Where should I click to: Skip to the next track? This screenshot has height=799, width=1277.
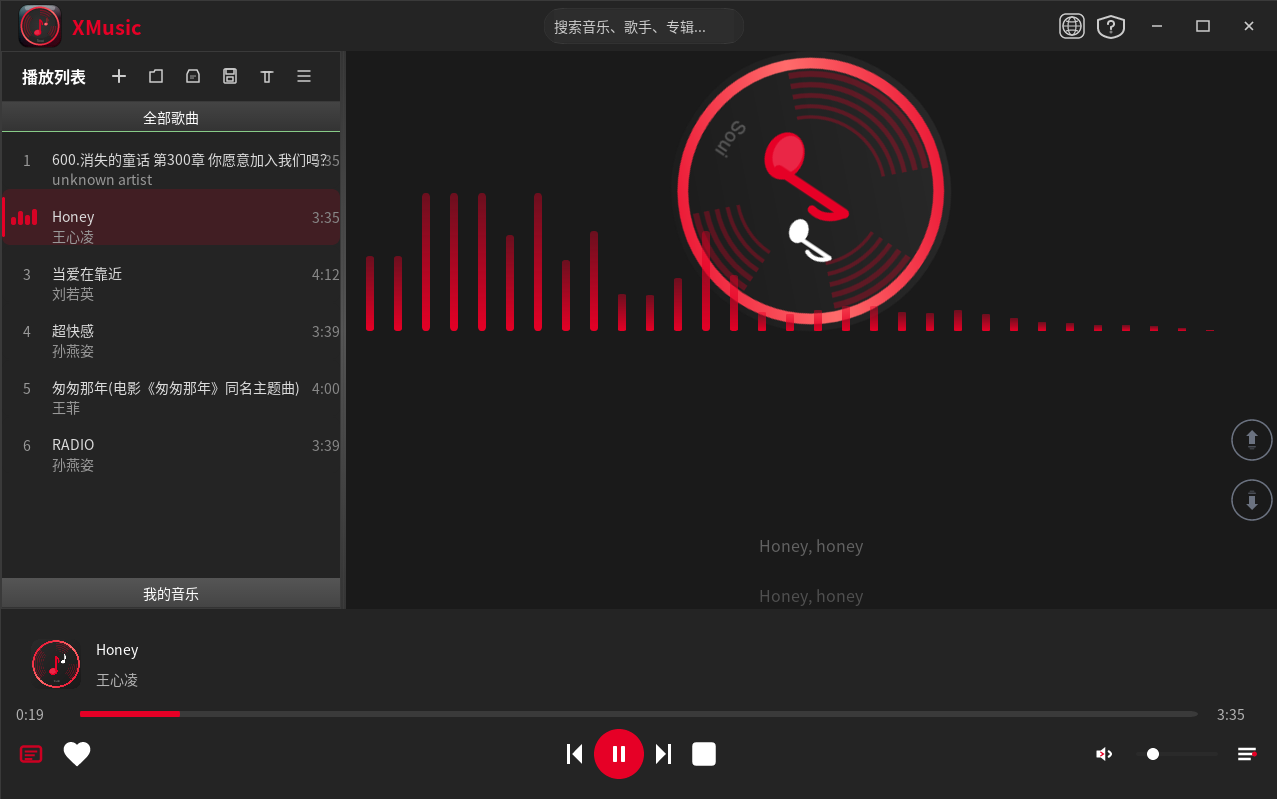pos(663,754)
